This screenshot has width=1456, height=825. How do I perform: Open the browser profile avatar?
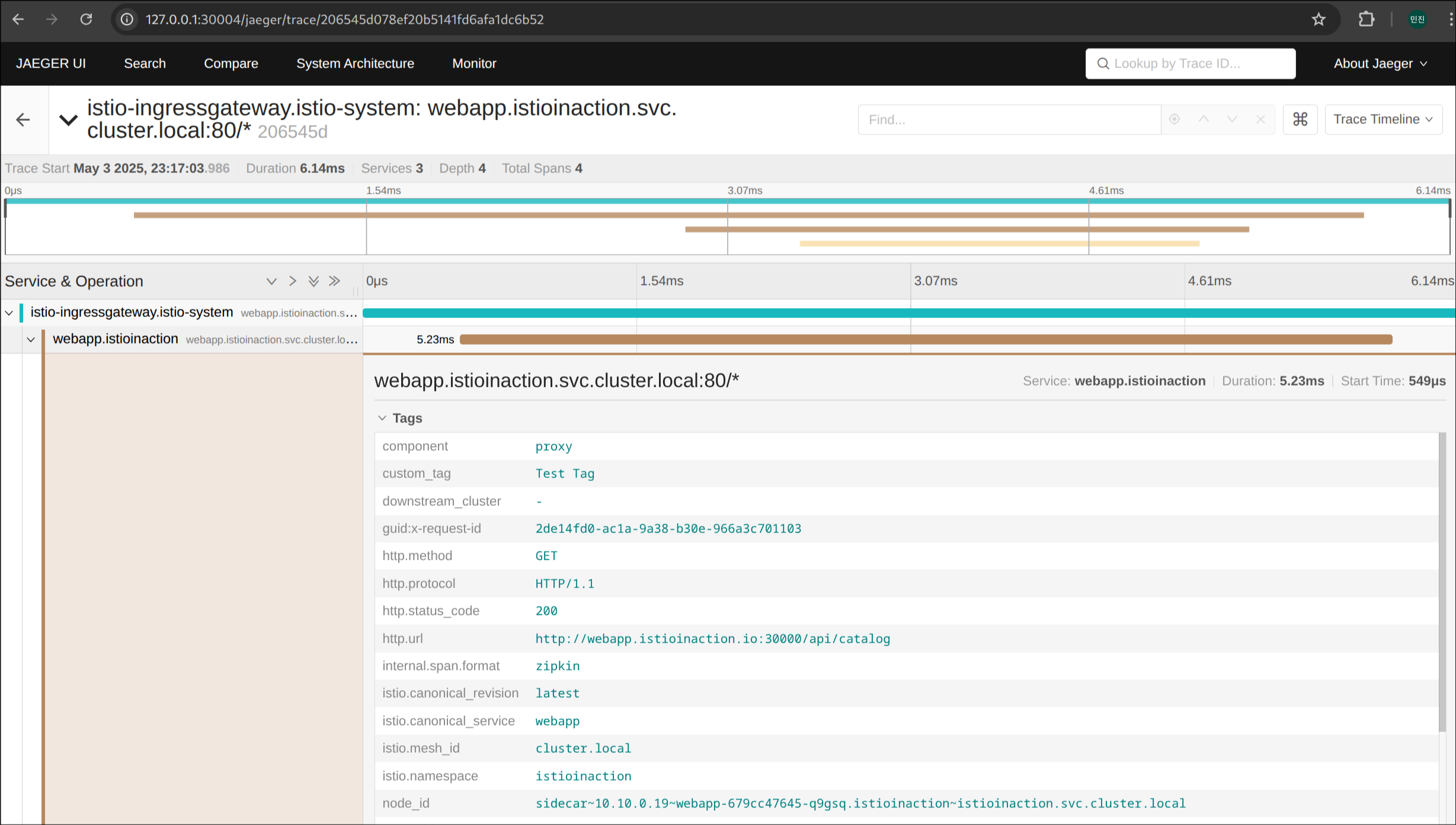[1417, 20]
